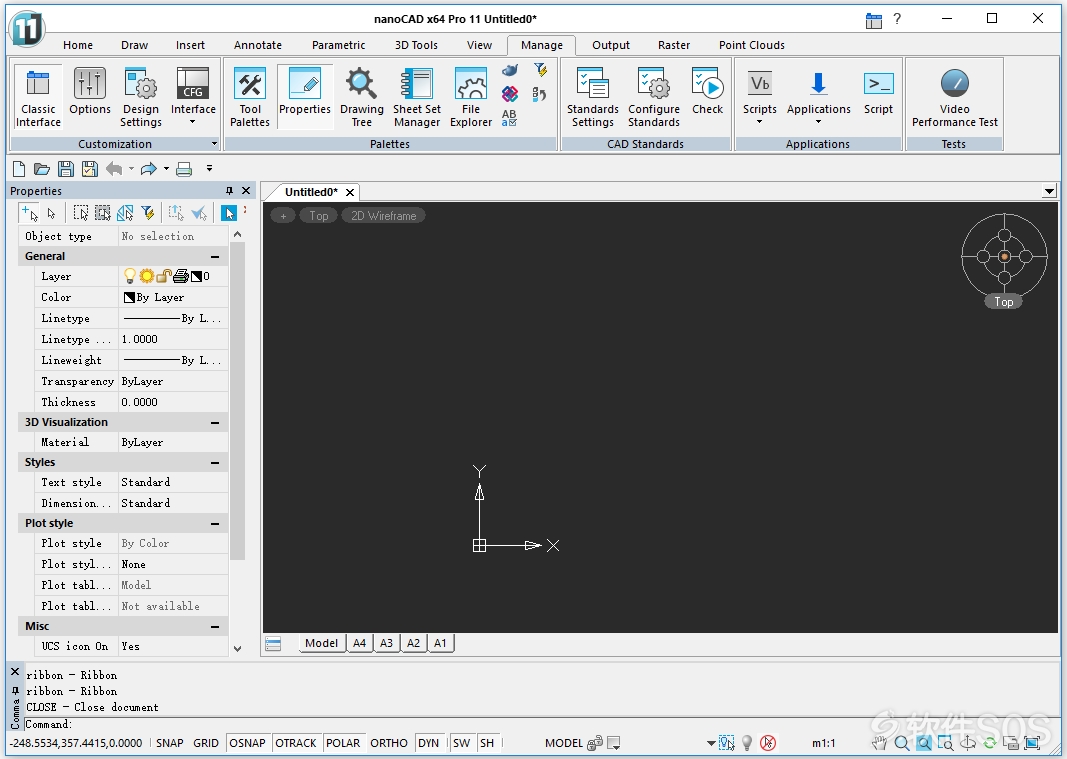Viewport: 1067px width, 759px height.
Task: Collapse the General properties section
Action: 215,257
